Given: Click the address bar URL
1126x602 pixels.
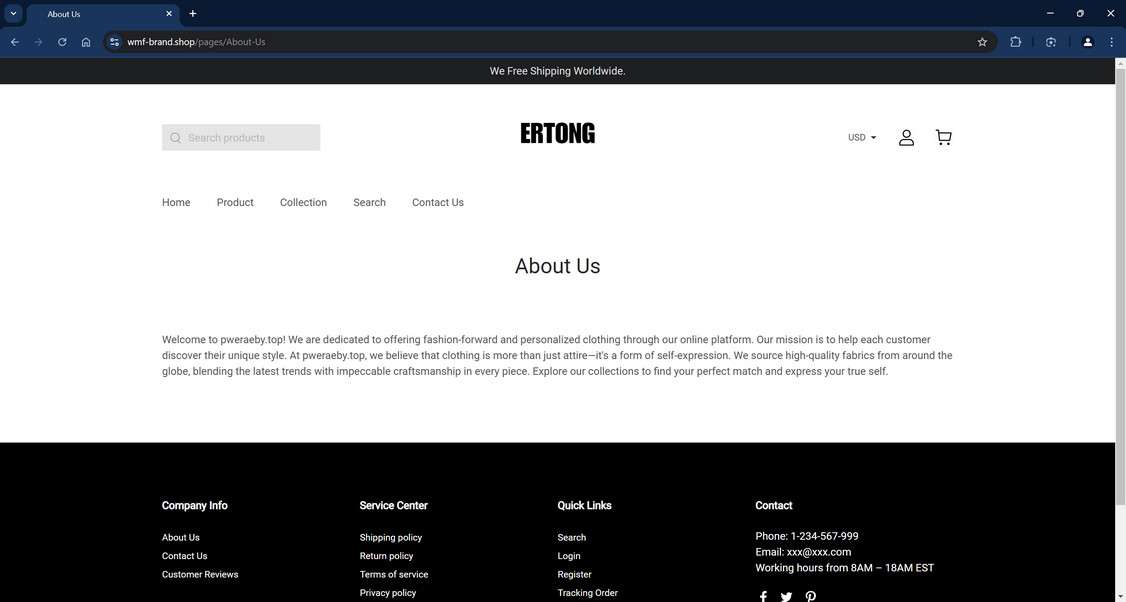Looking at the screenshot, I should 196,42.
